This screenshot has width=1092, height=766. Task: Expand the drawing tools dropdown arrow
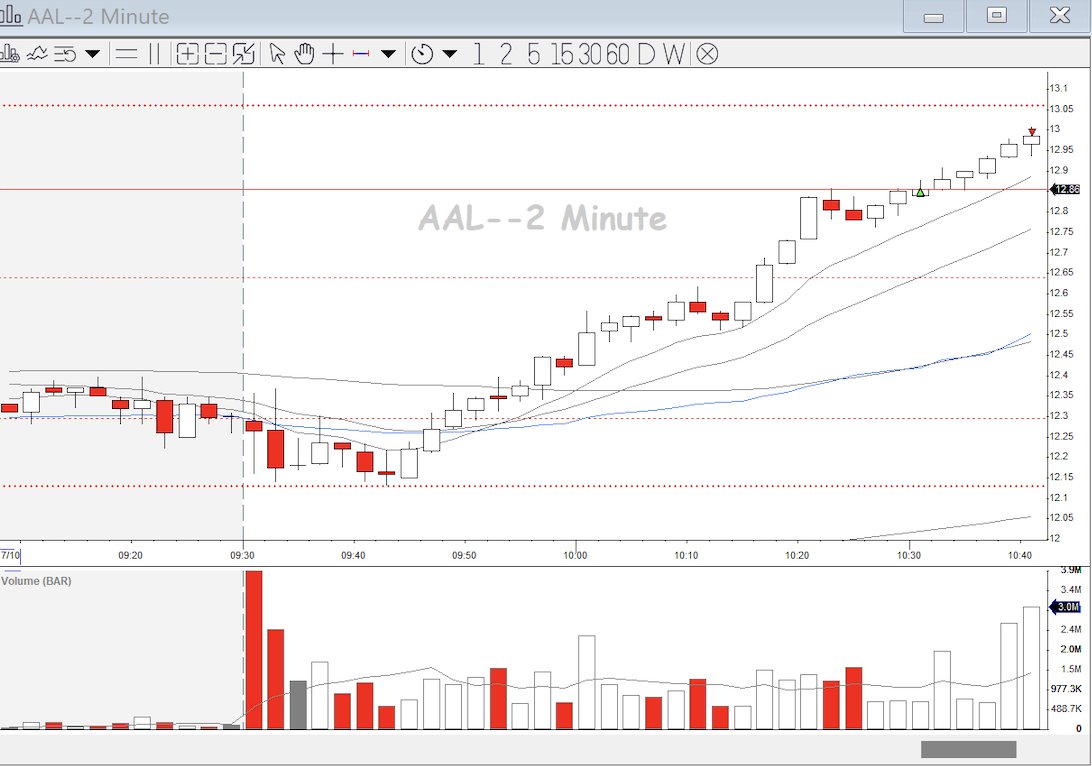point(389,54)
